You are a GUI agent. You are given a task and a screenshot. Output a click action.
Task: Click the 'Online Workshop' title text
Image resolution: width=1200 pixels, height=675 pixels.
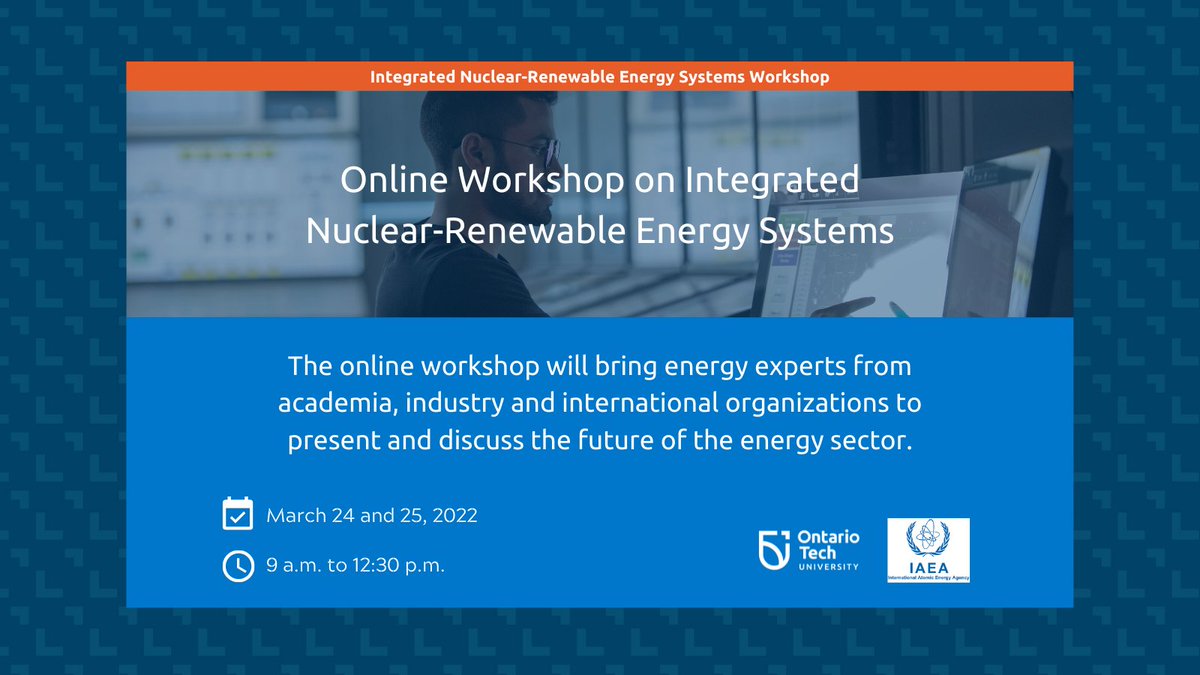[600, 205]
